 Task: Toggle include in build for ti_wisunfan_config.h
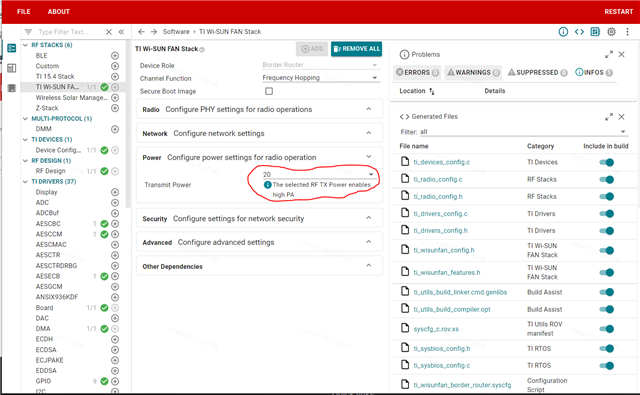(x=607, y=251)
